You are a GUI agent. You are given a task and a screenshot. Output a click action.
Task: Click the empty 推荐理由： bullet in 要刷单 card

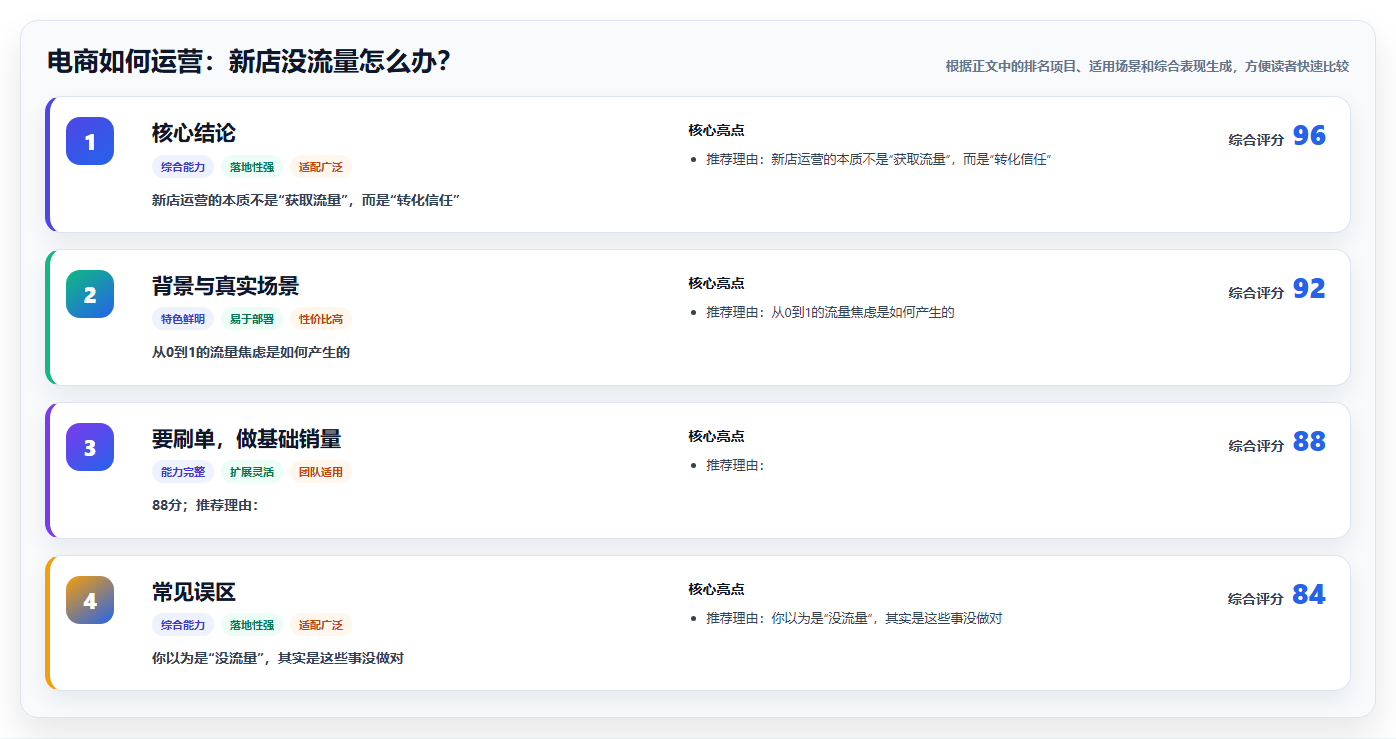[x=736, y=465]
